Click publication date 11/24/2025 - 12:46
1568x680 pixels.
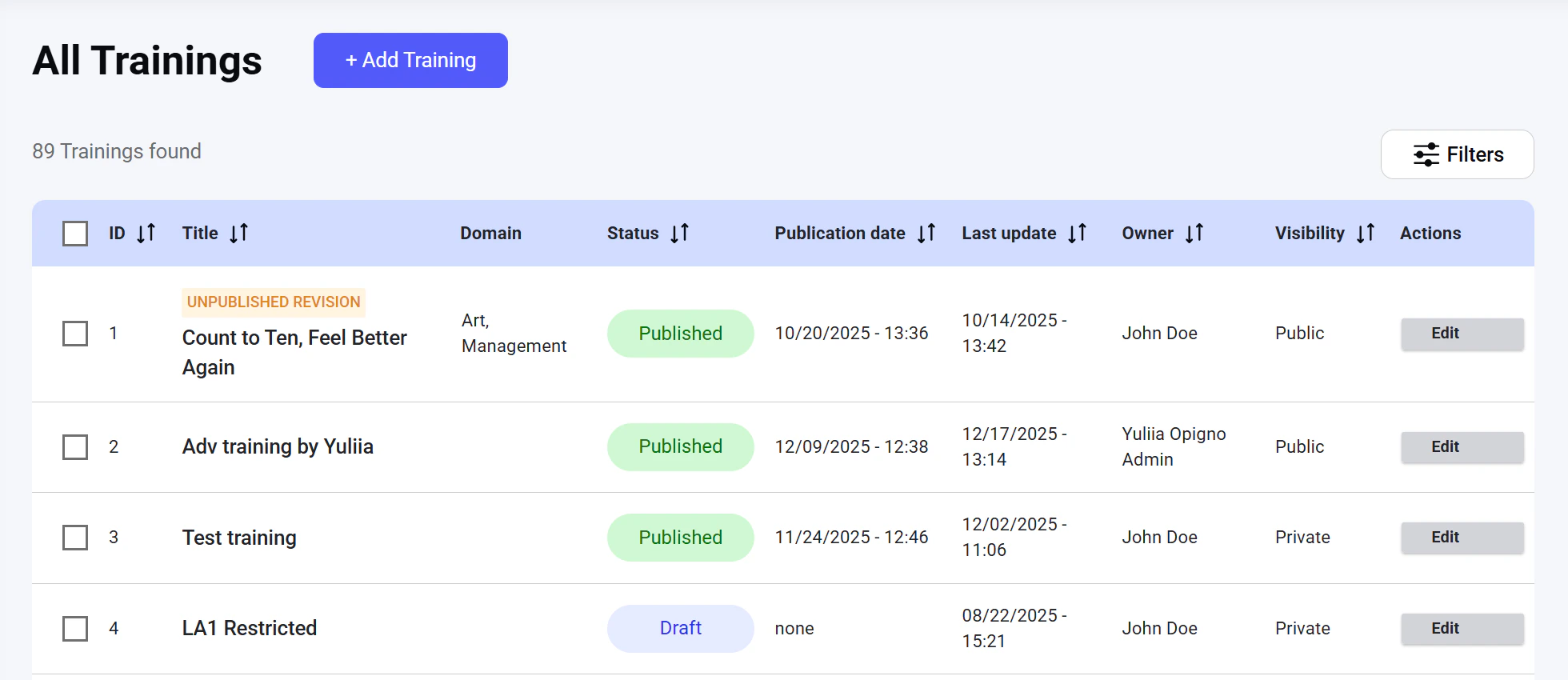click(851, 537)
